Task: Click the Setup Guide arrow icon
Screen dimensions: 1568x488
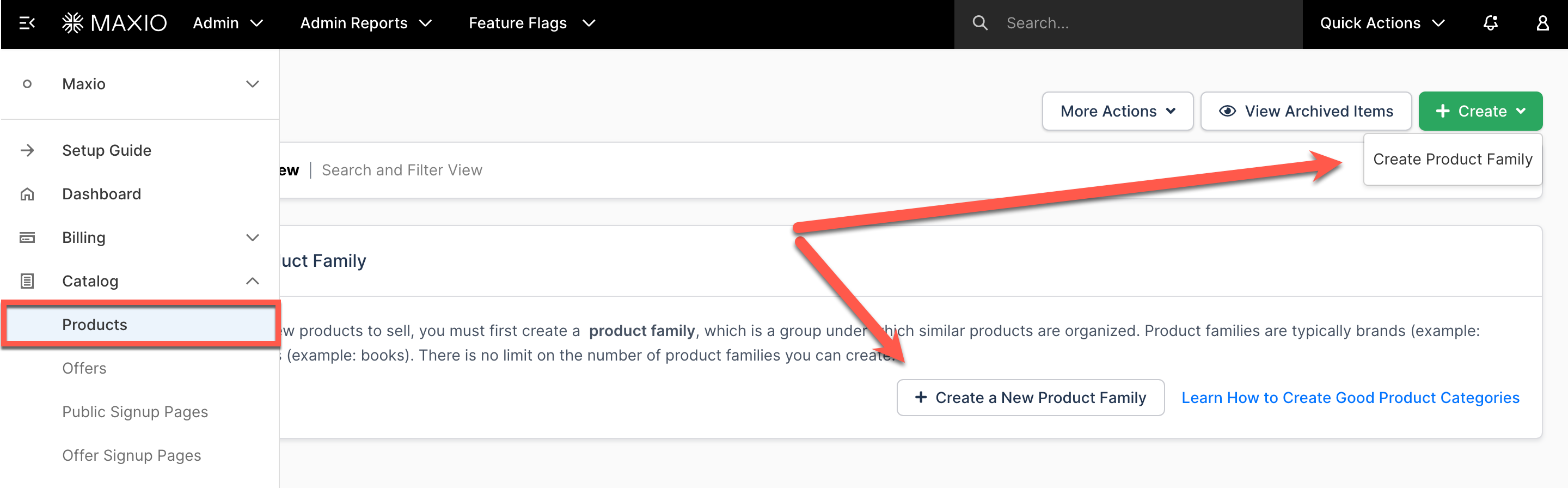Action: (x=27, y=150)
